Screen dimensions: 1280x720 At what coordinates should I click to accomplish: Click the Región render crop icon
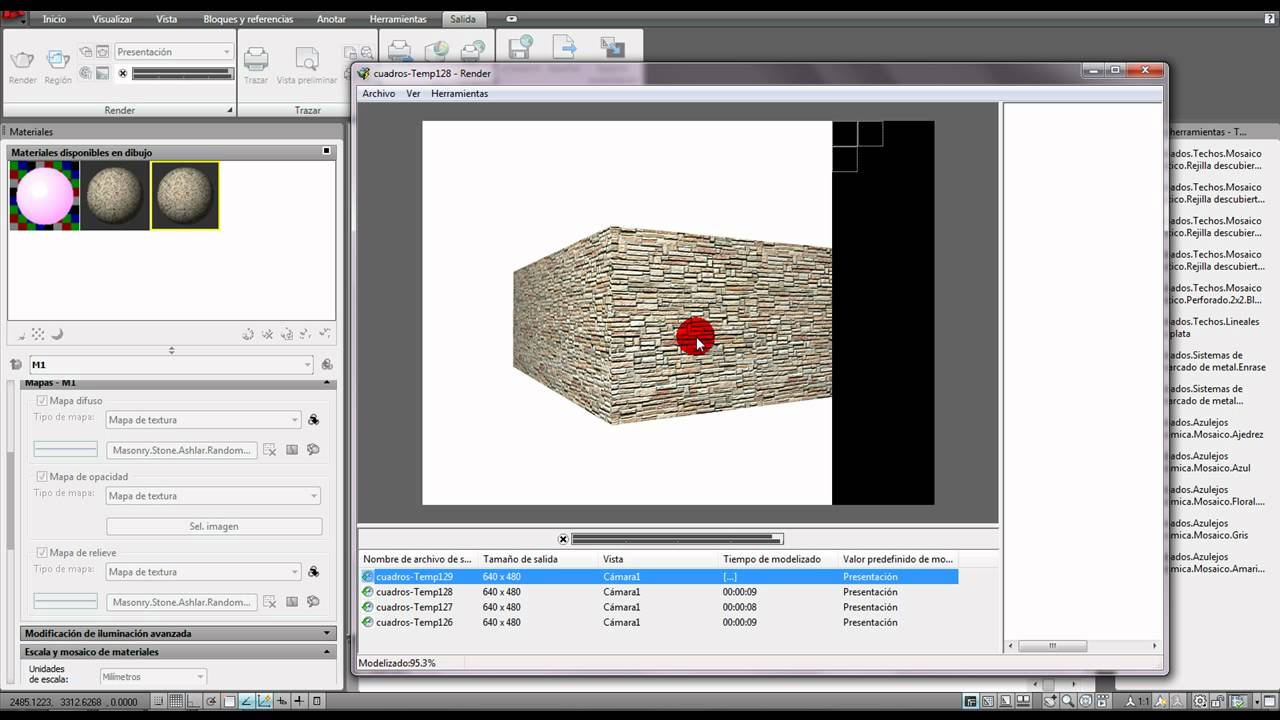point(58,60)
